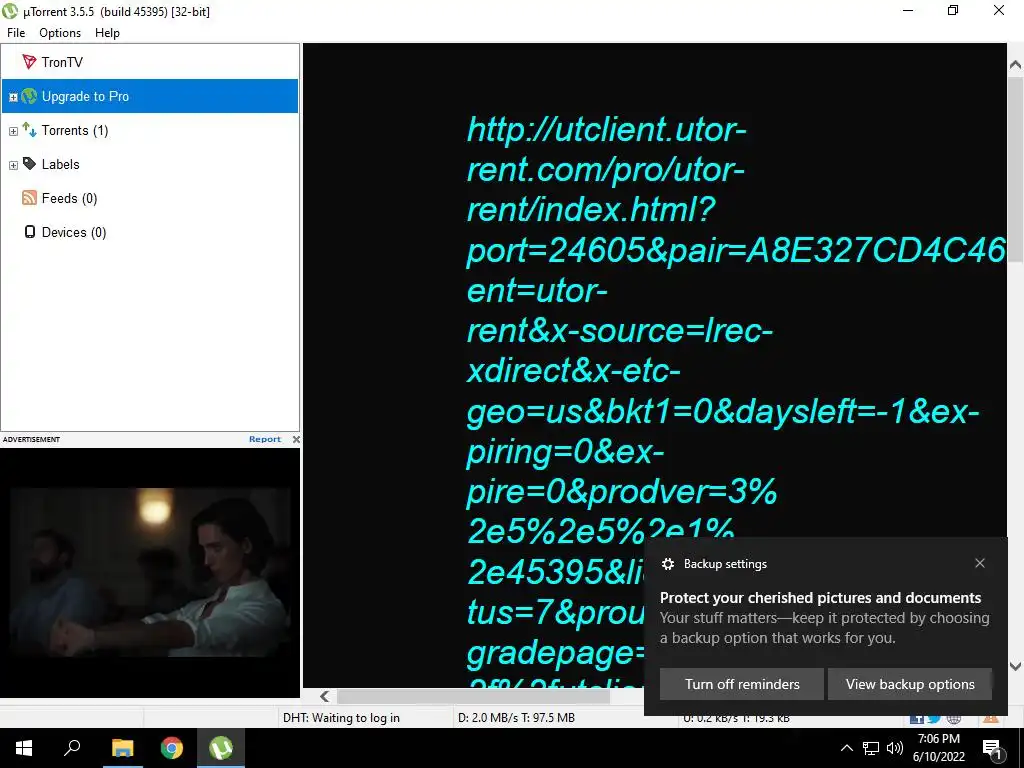
Task: Click the vertical scrollbar up arrow
Action: coord(1015,65)
